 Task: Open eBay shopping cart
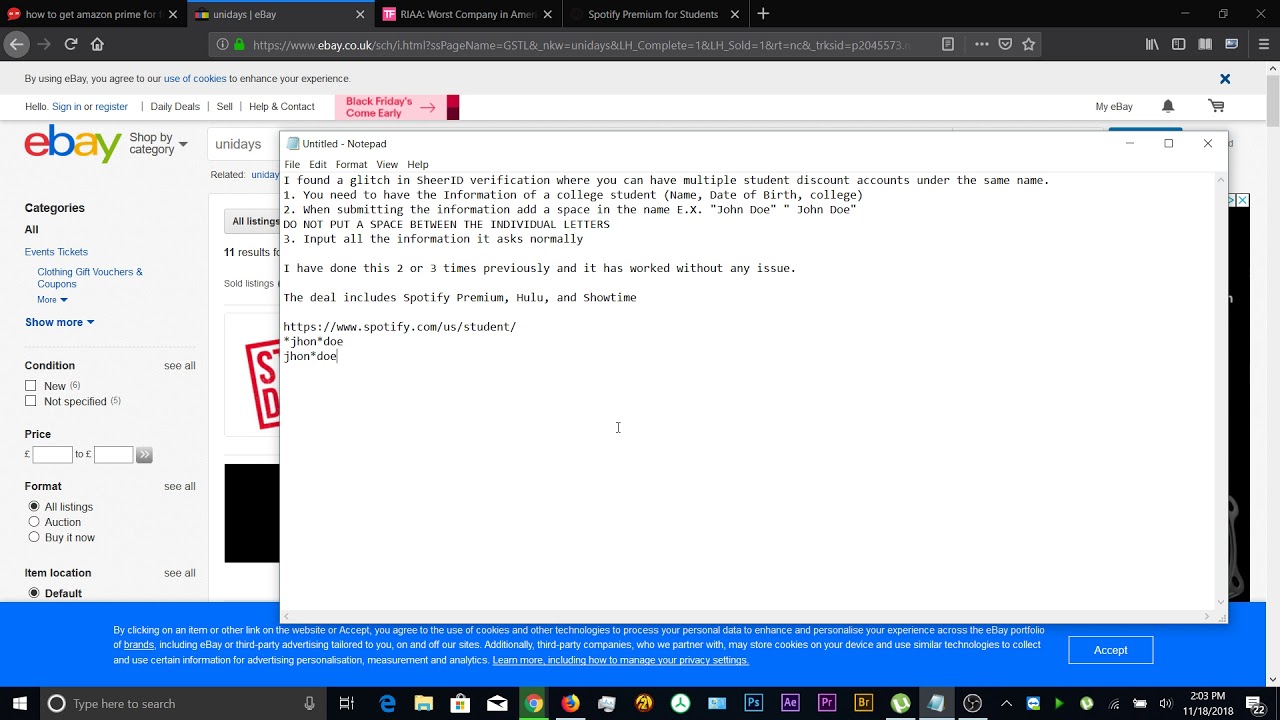pyautogui.click(x=1216, y=106)
